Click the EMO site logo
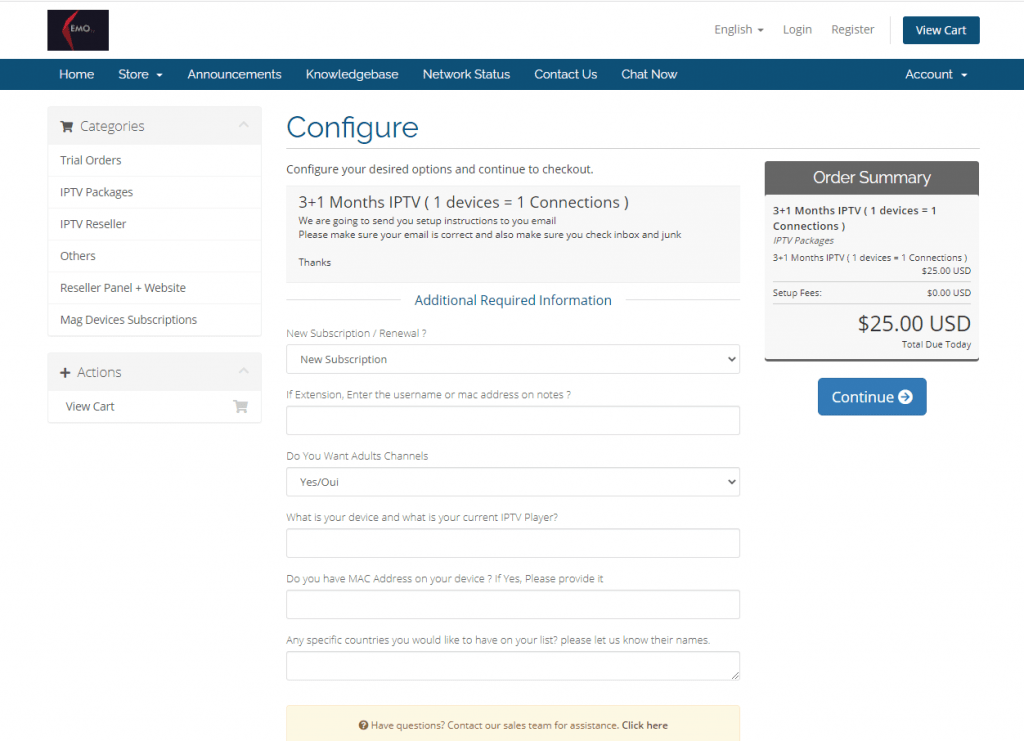The image size is (1024, 741). [78, 30]
